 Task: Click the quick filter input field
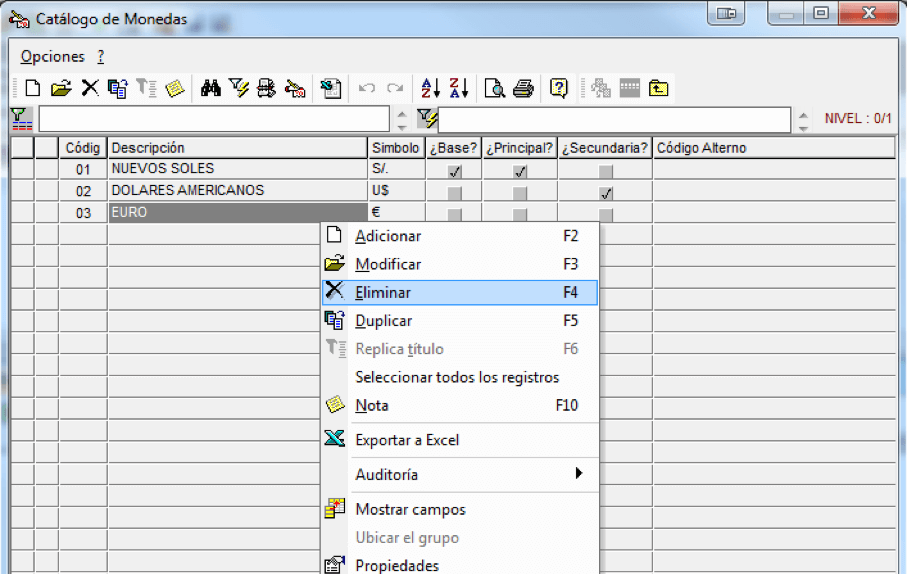[614, 120]
